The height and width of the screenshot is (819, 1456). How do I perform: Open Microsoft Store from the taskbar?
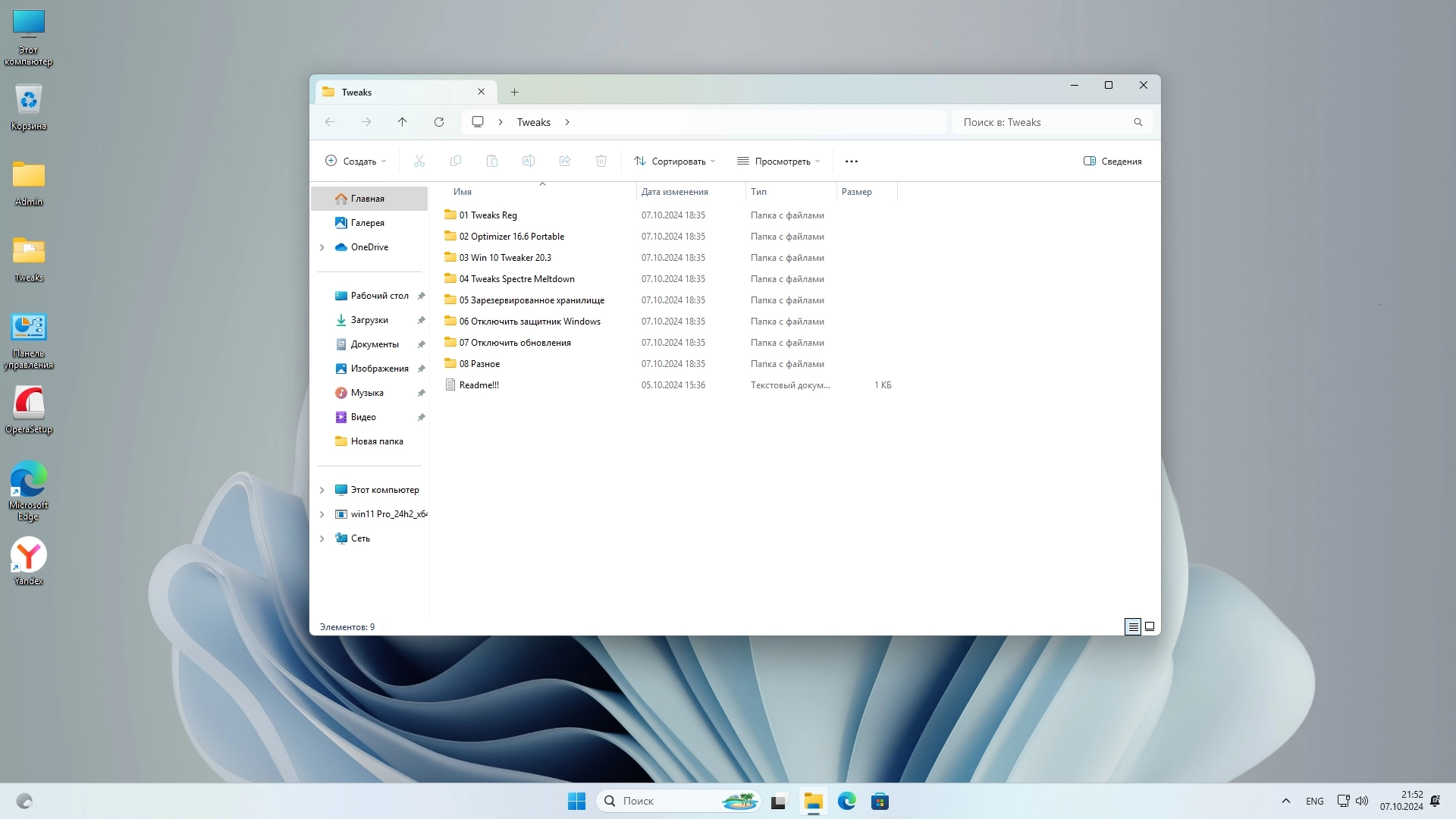coord(880,801)
